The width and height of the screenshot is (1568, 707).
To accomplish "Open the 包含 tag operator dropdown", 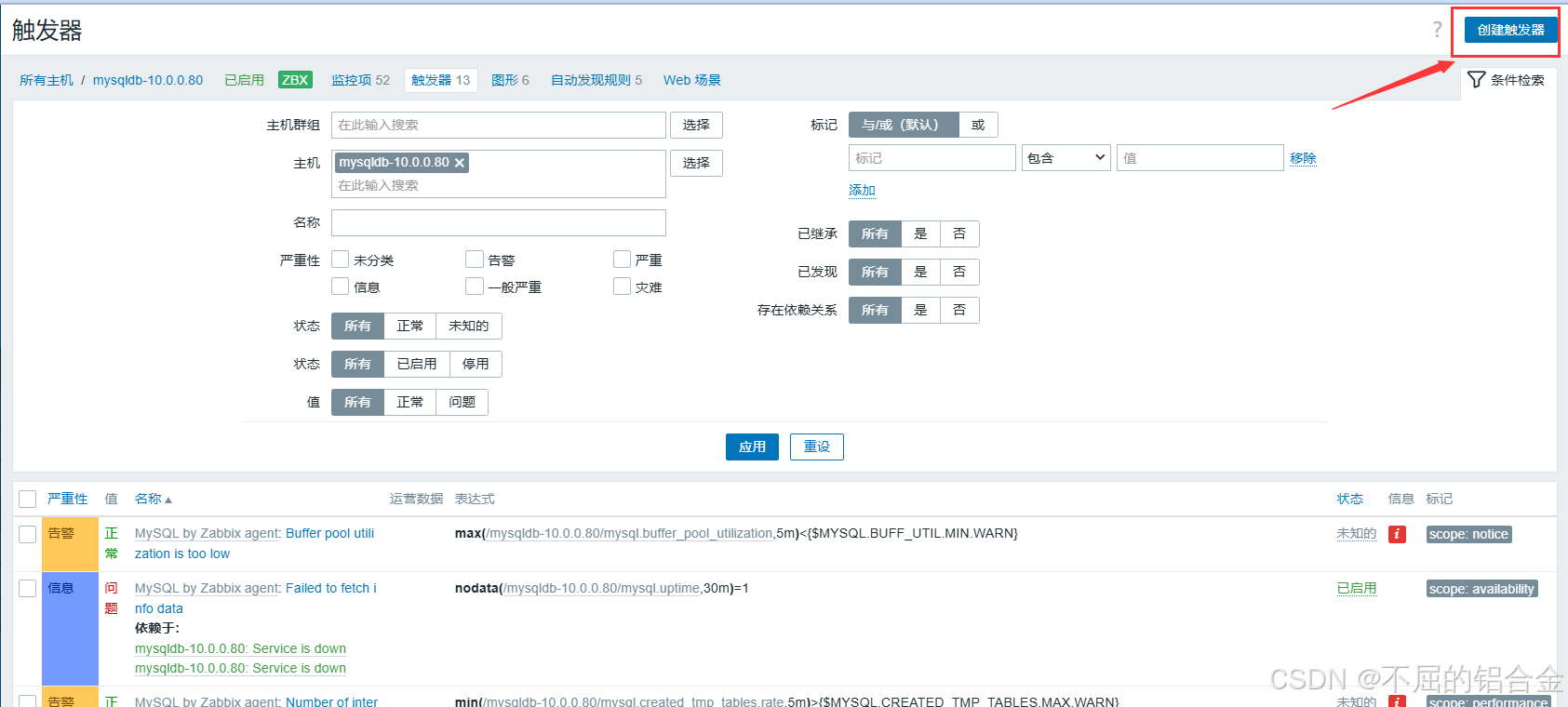I will pos(1066,158).
